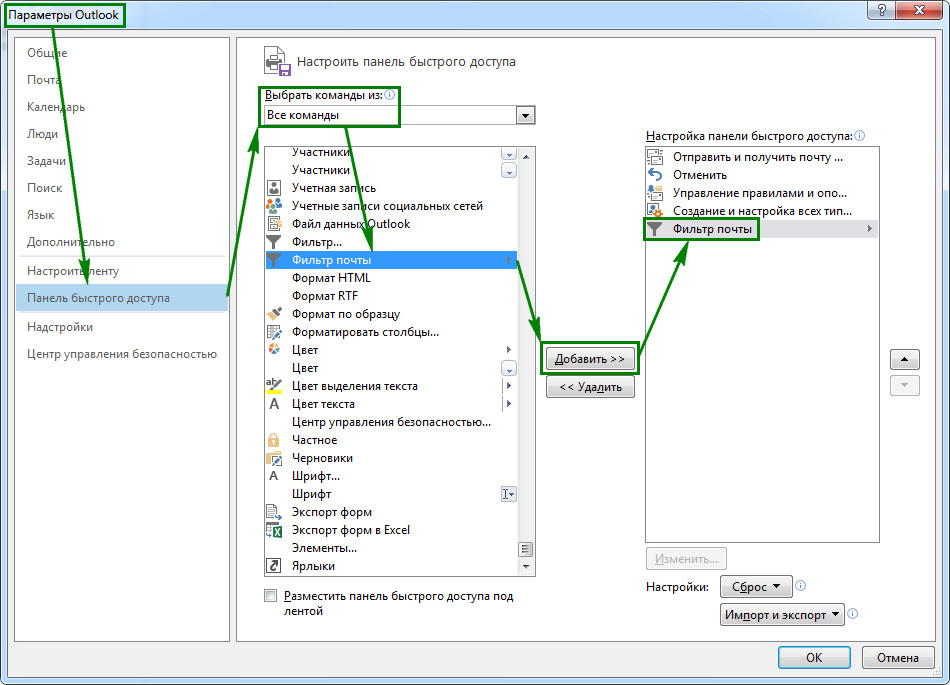Click the Excel export icon

274,530
